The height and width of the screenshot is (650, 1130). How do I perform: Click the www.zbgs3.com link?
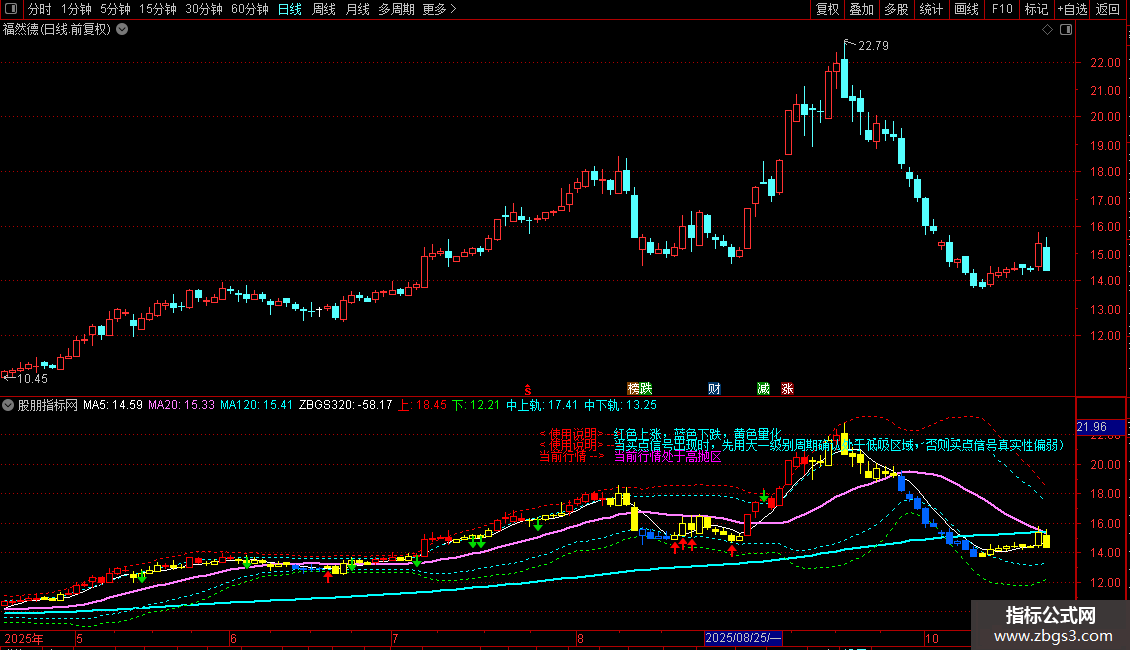pyautogui.click(x=1053, y=636)
